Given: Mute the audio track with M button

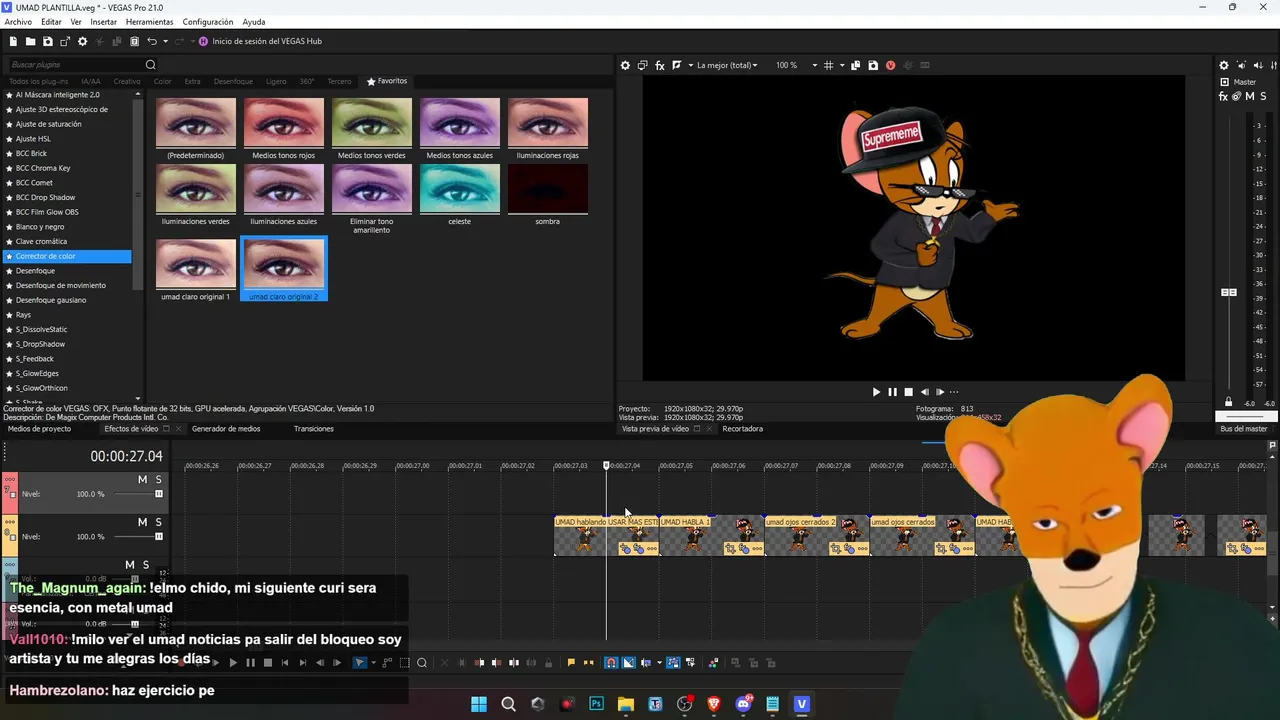Looking at the screenshot, I should pyautogui.click(x=129, y=565).
